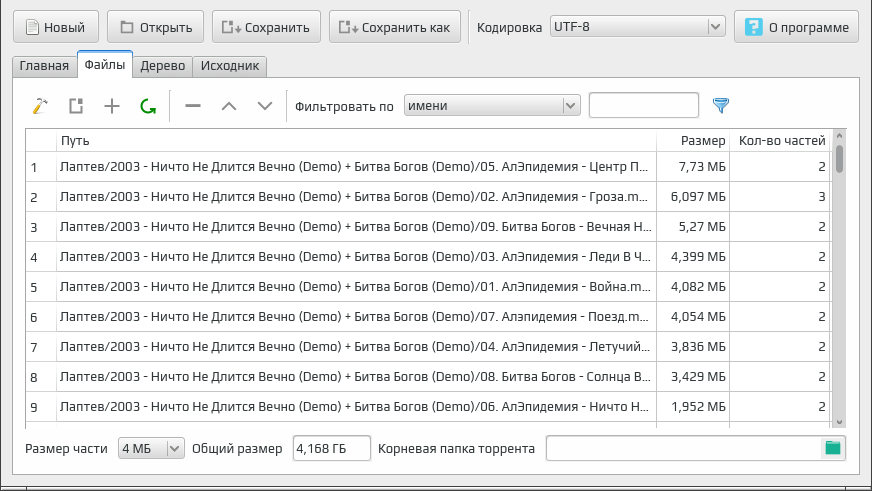Image resolution: width=872 pixels, height=491 pixels.
Task: Click size cell 4,399 МБ
Action: [693, 257]
